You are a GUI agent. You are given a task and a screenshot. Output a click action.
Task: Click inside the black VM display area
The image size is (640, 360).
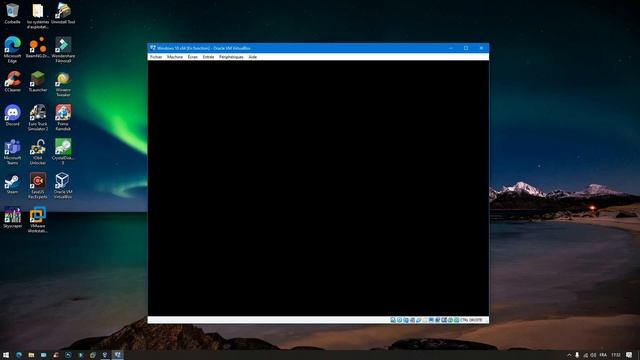coord(318,188)
